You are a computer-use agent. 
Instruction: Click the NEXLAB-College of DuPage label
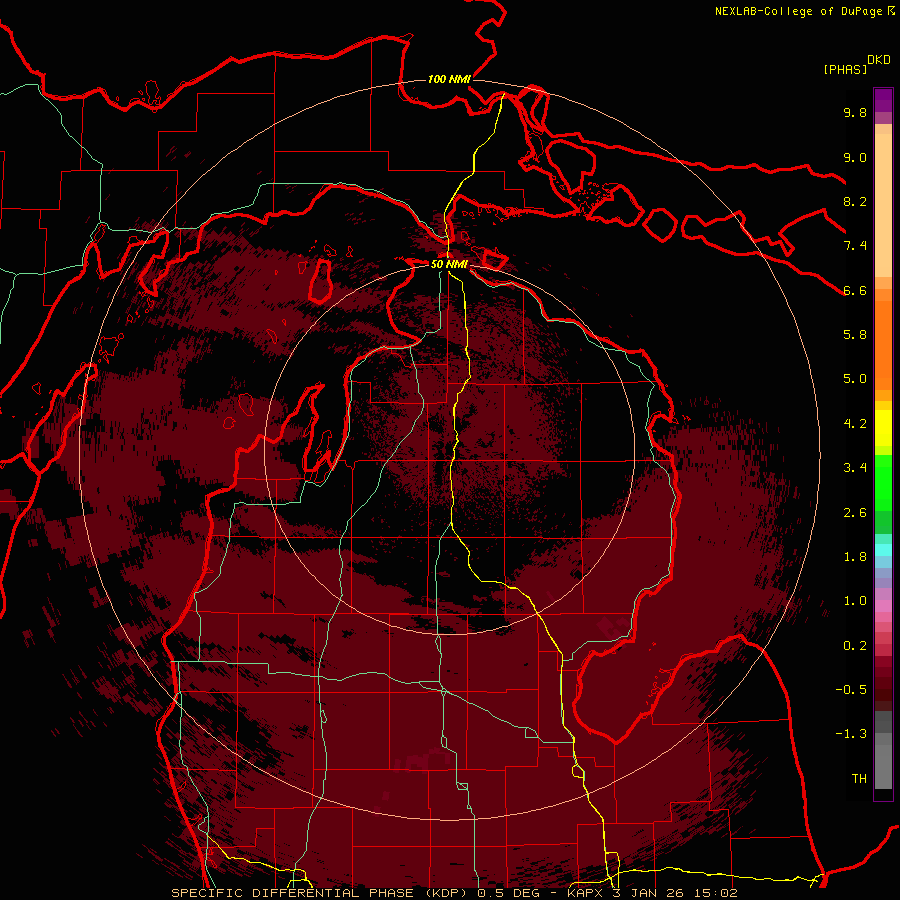[799, 11]
